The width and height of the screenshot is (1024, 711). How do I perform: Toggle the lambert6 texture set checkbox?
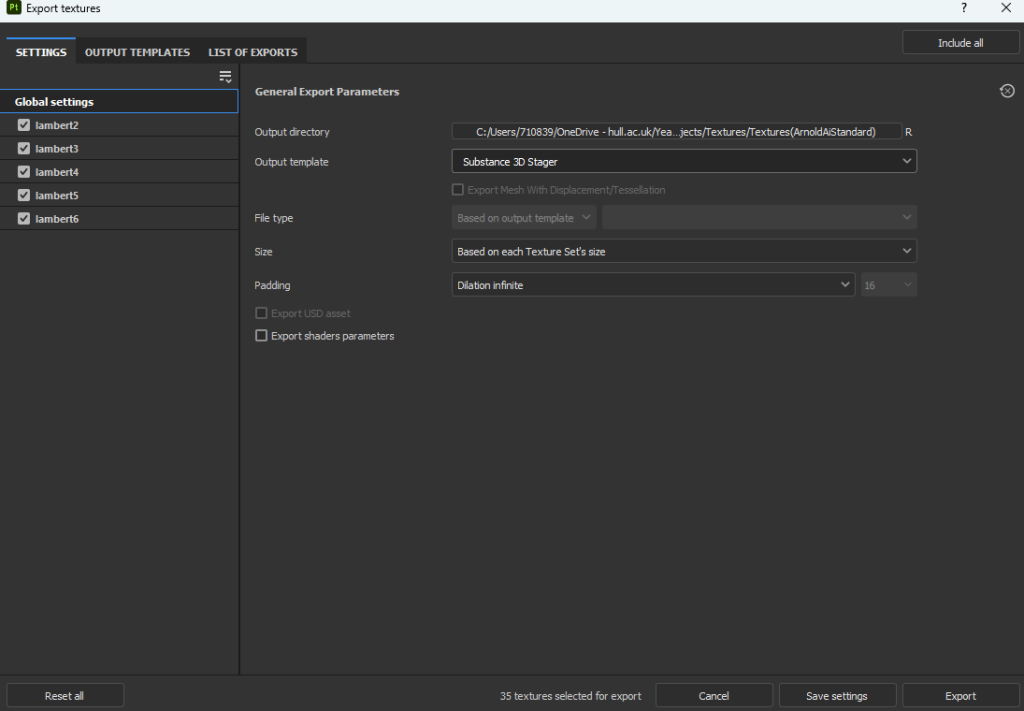pos(24,218)
